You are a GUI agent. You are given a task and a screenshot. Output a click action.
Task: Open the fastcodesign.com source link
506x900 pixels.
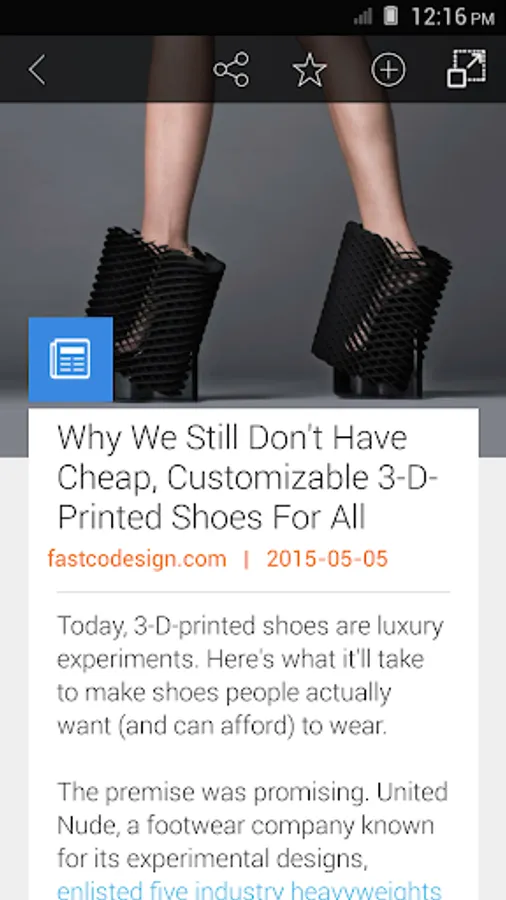tap(137, 558)
